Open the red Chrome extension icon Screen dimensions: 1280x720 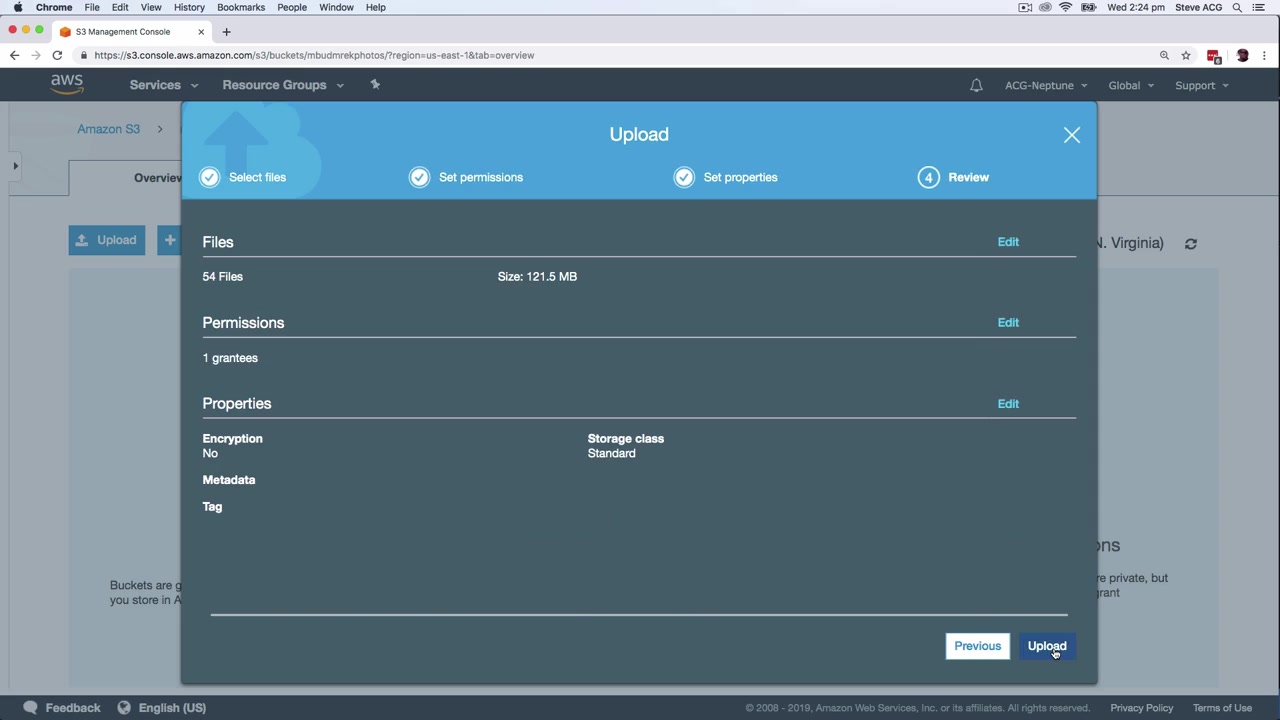pyautogui.click(x=1214, y=56)
